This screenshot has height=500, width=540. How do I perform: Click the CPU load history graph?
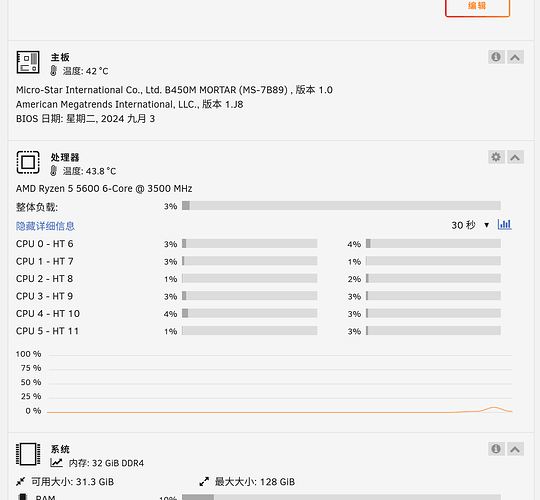tap(280, 383)
